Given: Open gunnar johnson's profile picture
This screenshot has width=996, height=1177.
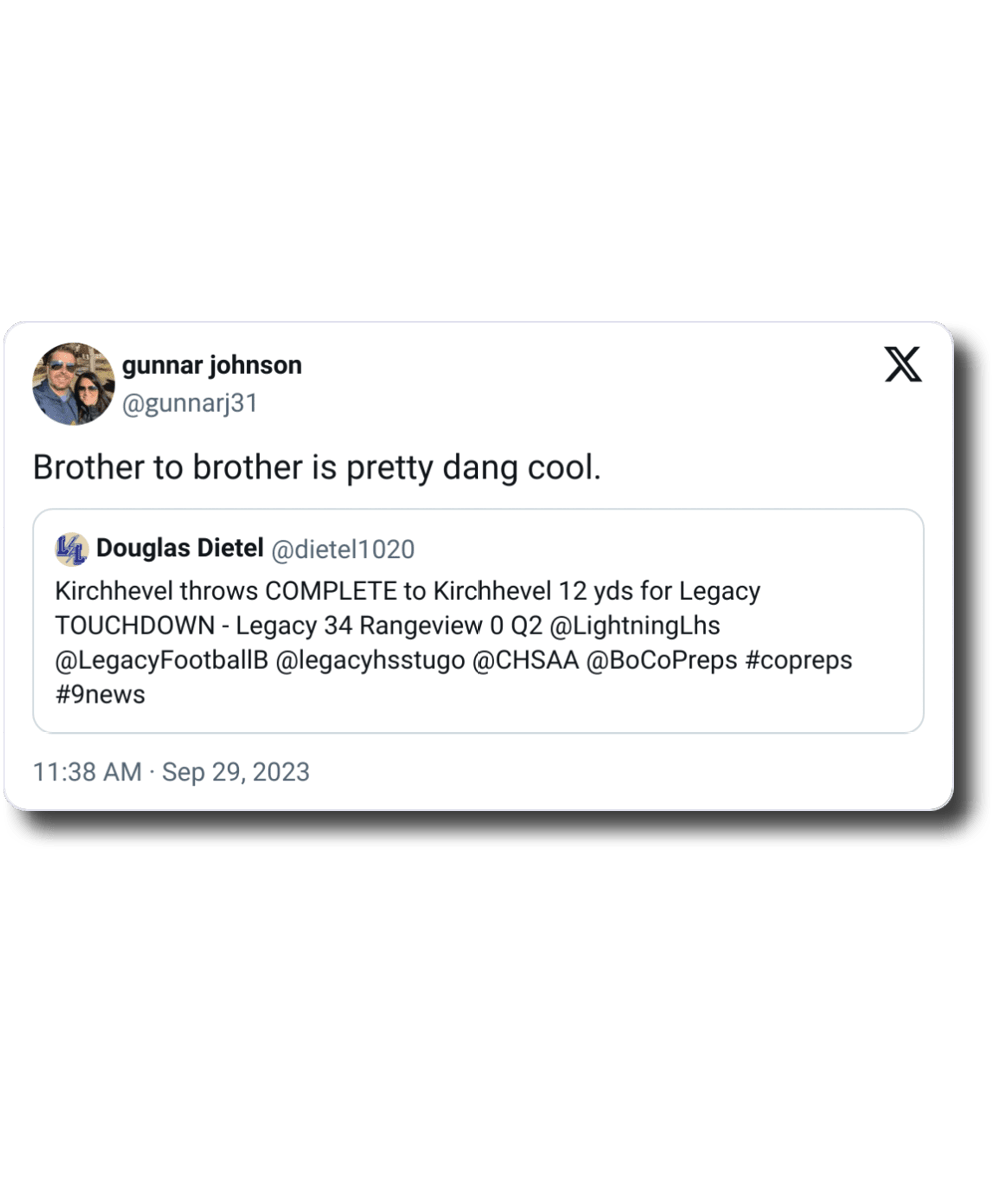Looking at the screenshot, I should coord(73,383).
